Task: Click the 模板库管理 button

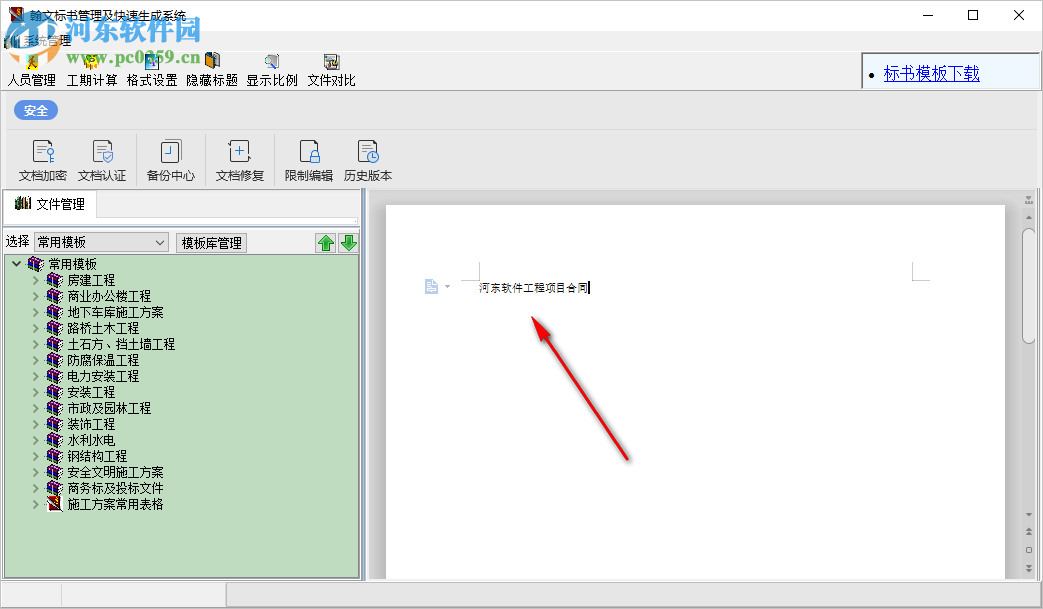Action: point(212,243)
